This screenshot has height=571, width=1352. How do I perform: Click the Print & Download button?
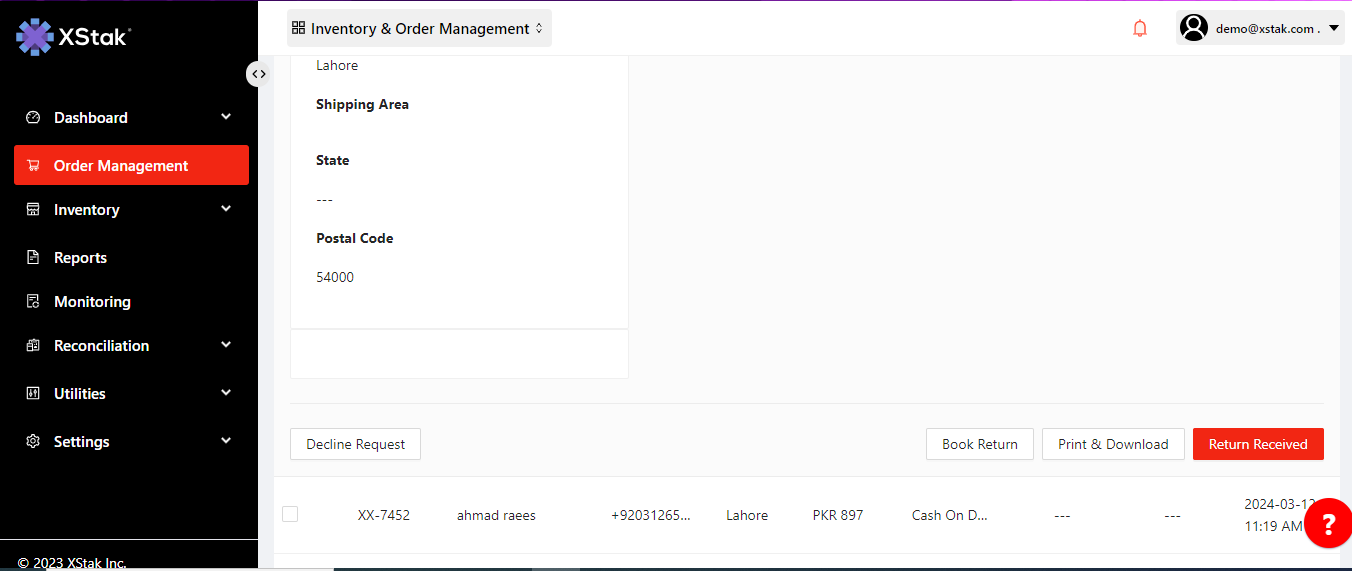[1113, 444]
